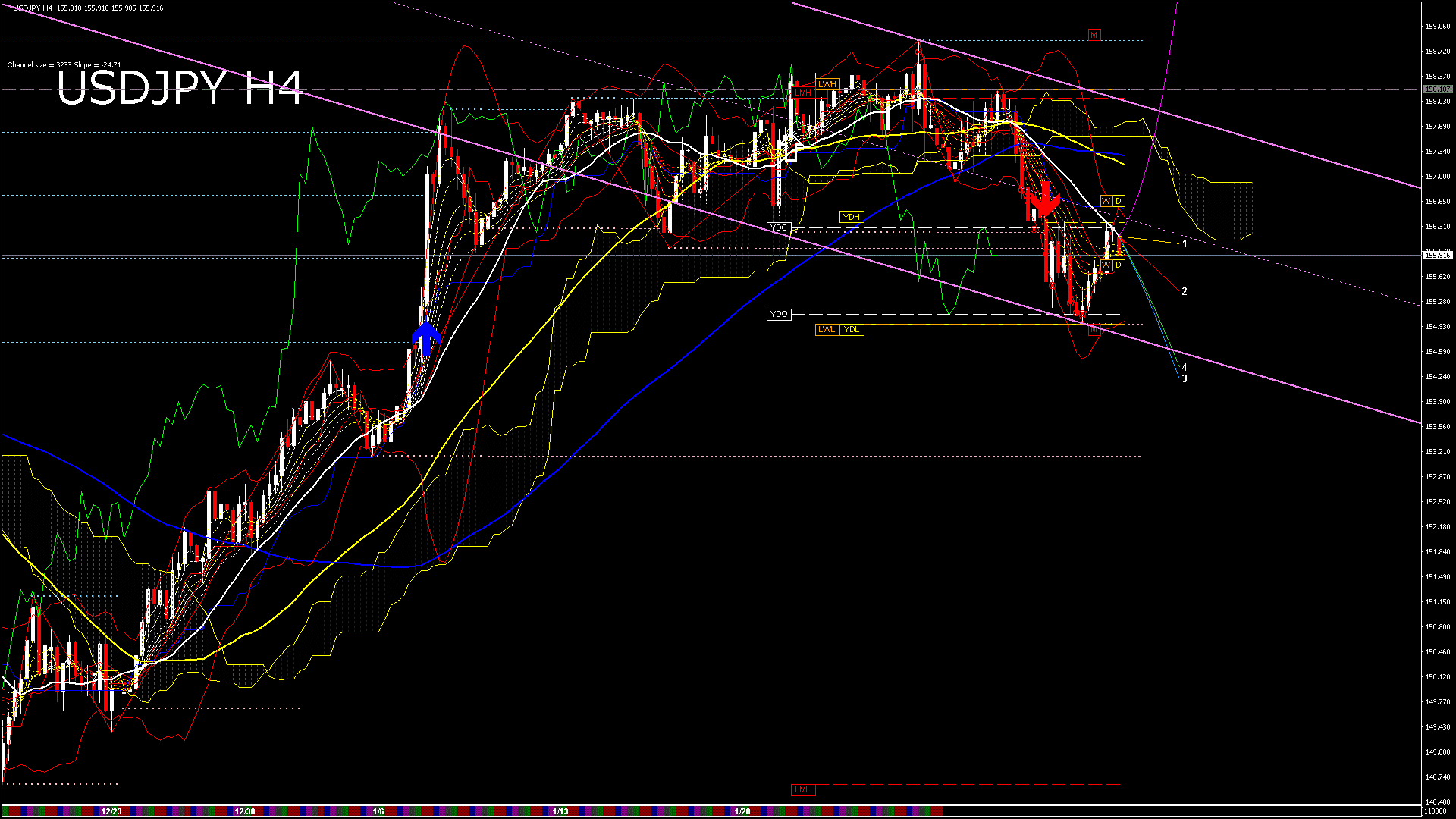Viewport: 1456px width, 819px height.
Task: Select projection line label 1
Action: (x=1185, y=244)
